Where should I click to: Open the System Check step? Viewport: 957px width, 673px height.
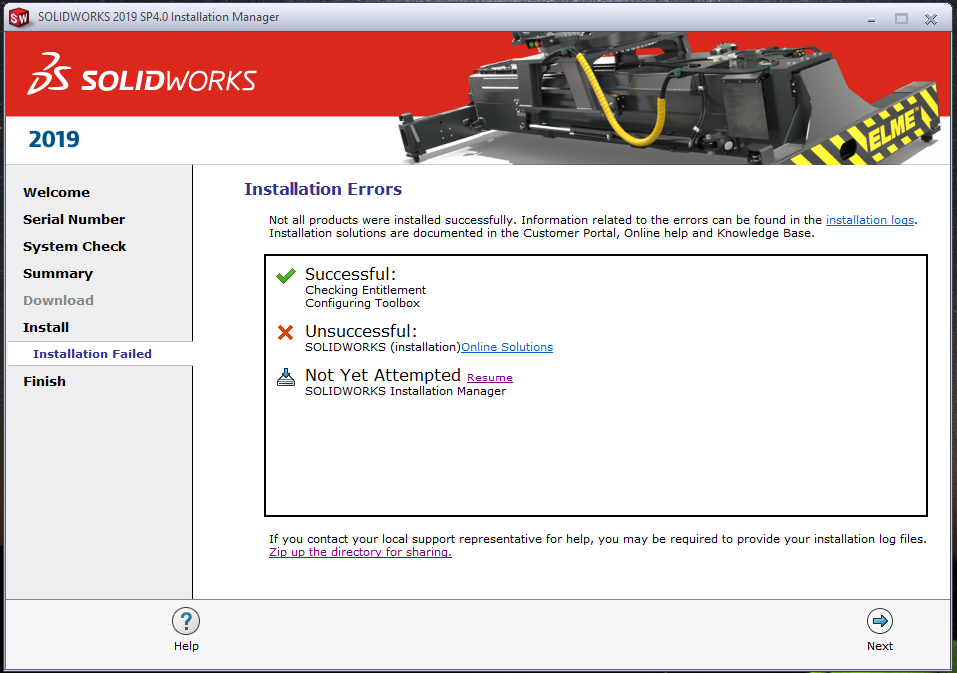(x=74, y=247)
